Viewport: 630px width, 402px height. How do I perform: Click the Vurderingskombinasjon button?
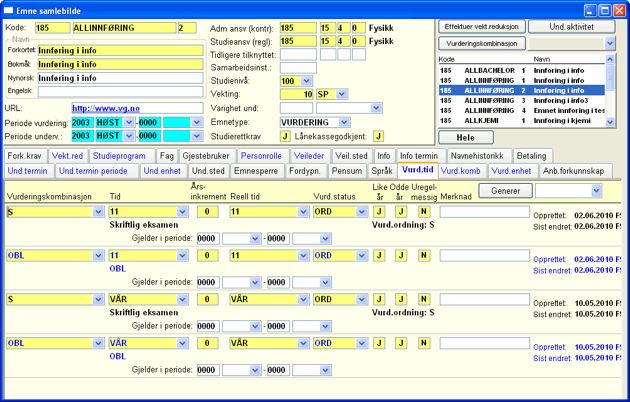pos(481,43)
